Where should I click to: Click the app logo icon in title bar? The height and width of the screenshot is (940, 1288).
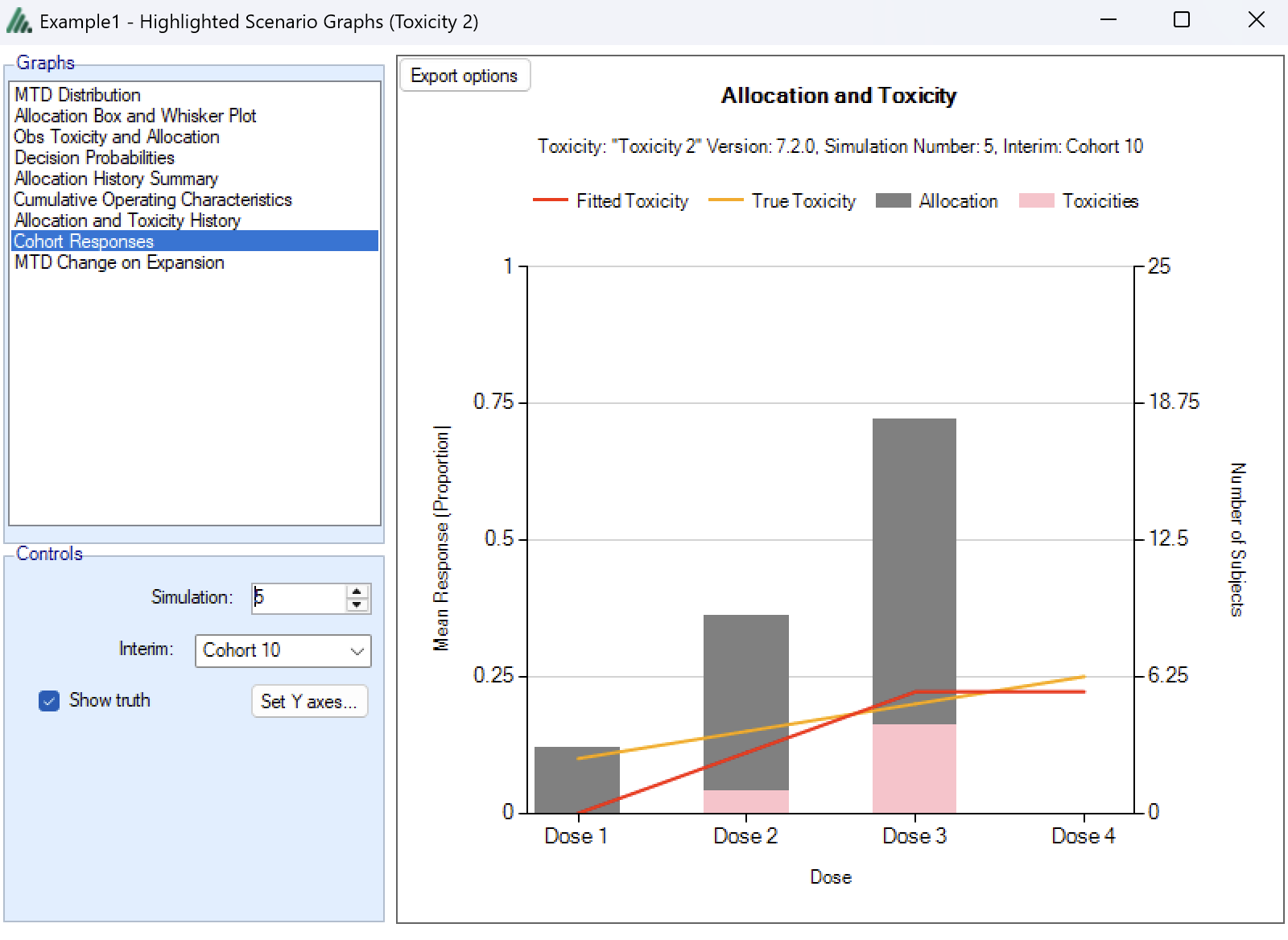(19, 22)
